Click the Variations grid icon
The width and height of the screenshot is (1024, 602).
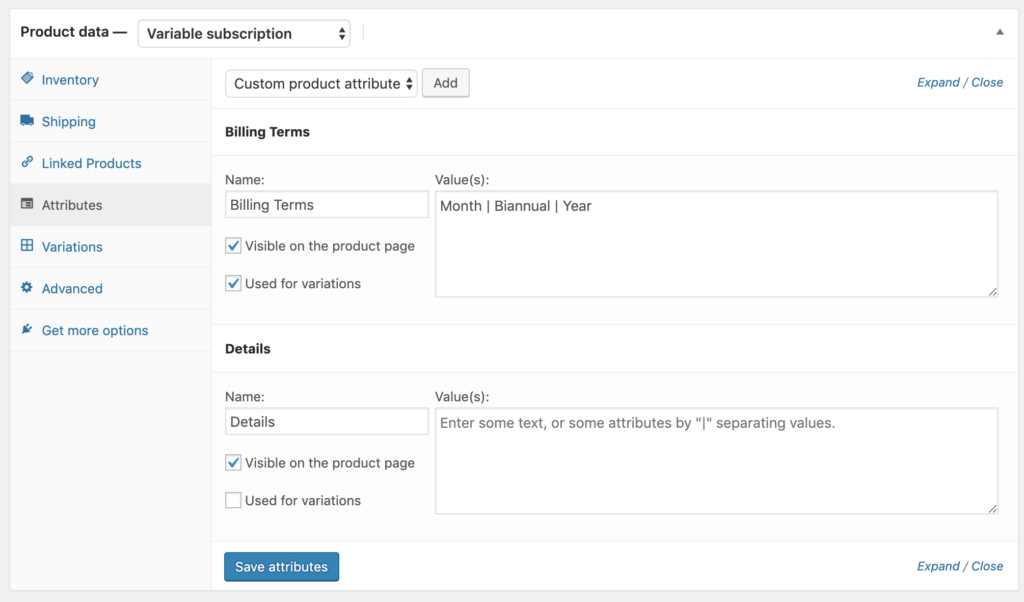27,246
